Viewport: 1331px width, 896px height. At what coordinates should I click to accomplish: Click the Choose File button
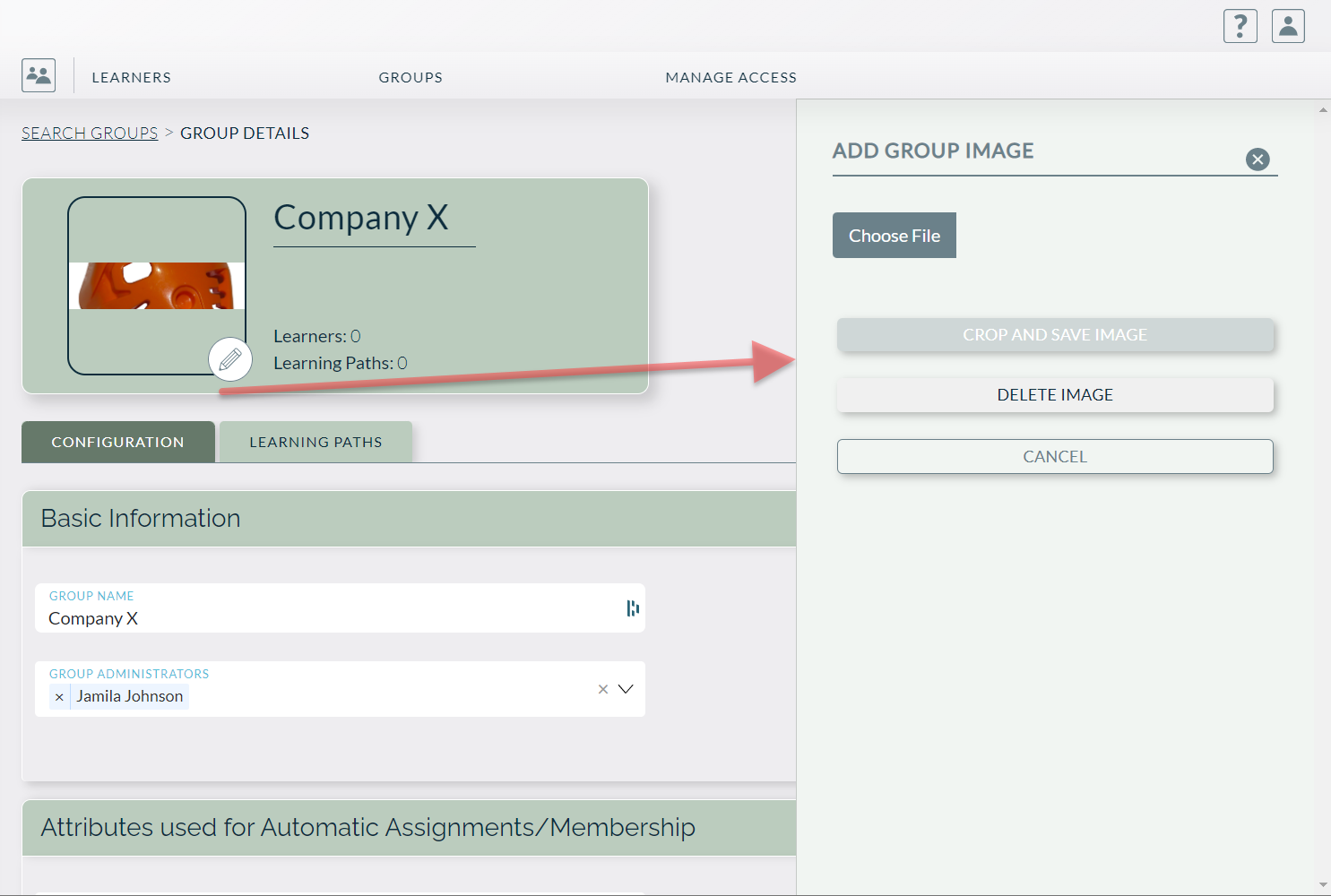tap(894, 235)
